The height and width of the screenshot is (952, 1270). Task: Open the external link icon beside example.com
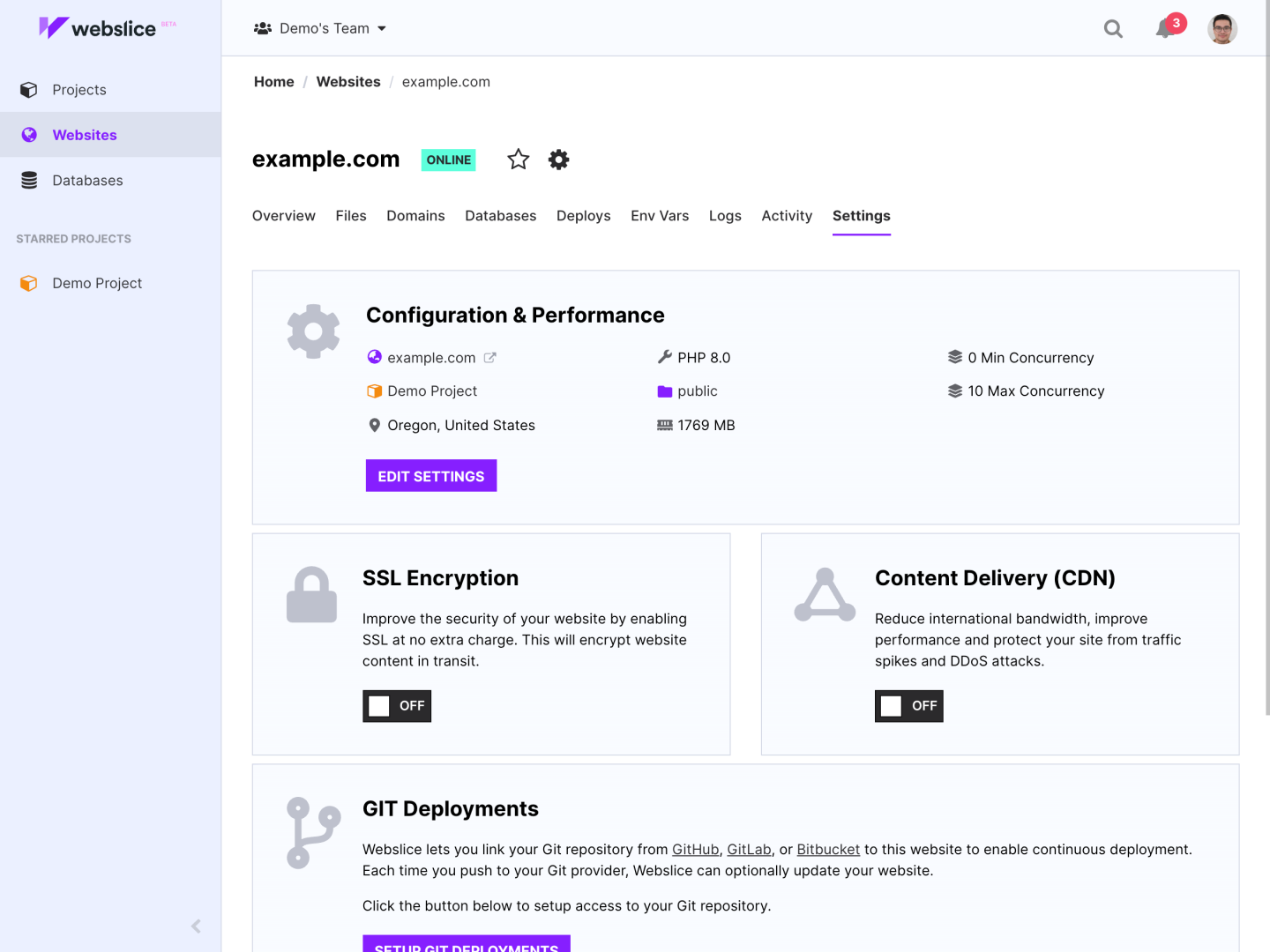point(489,357)
